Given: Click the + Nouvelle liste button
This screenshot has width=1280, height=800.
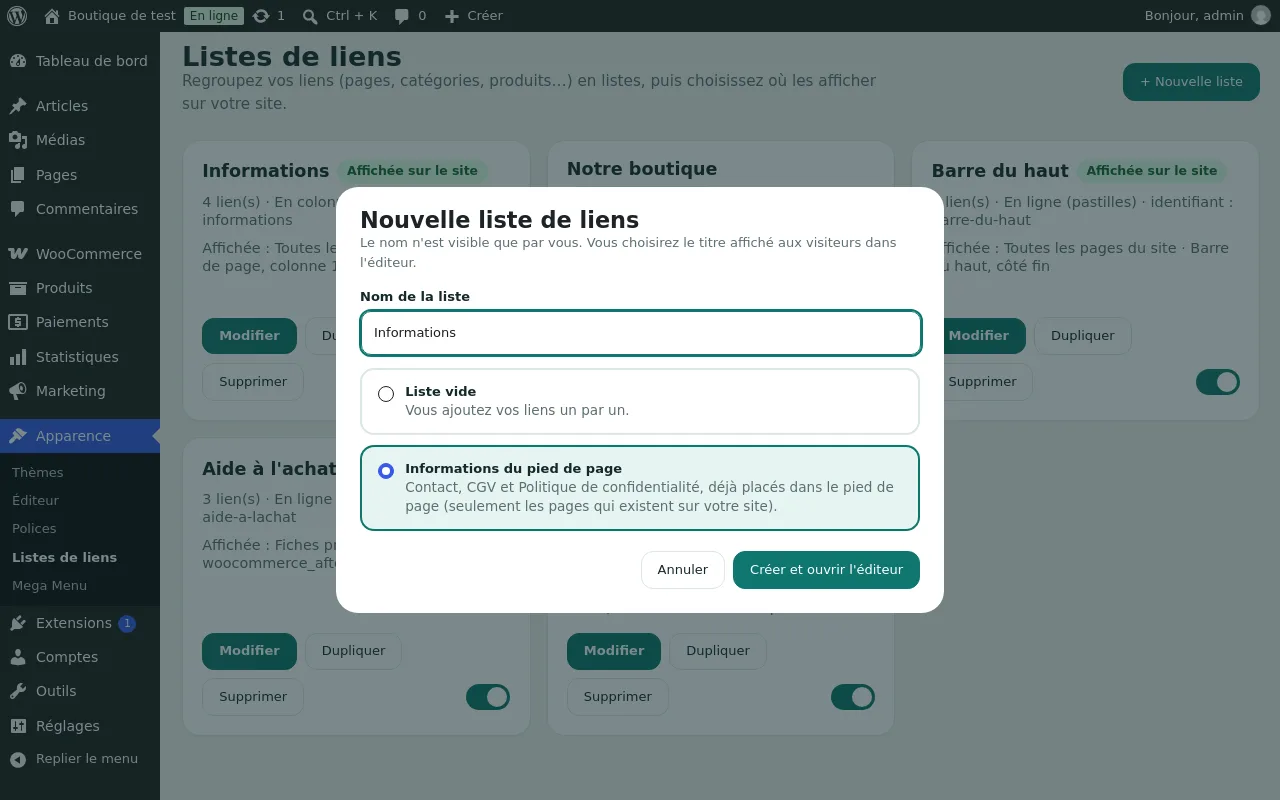Looking at the screenshot, I should (1191, 82).
